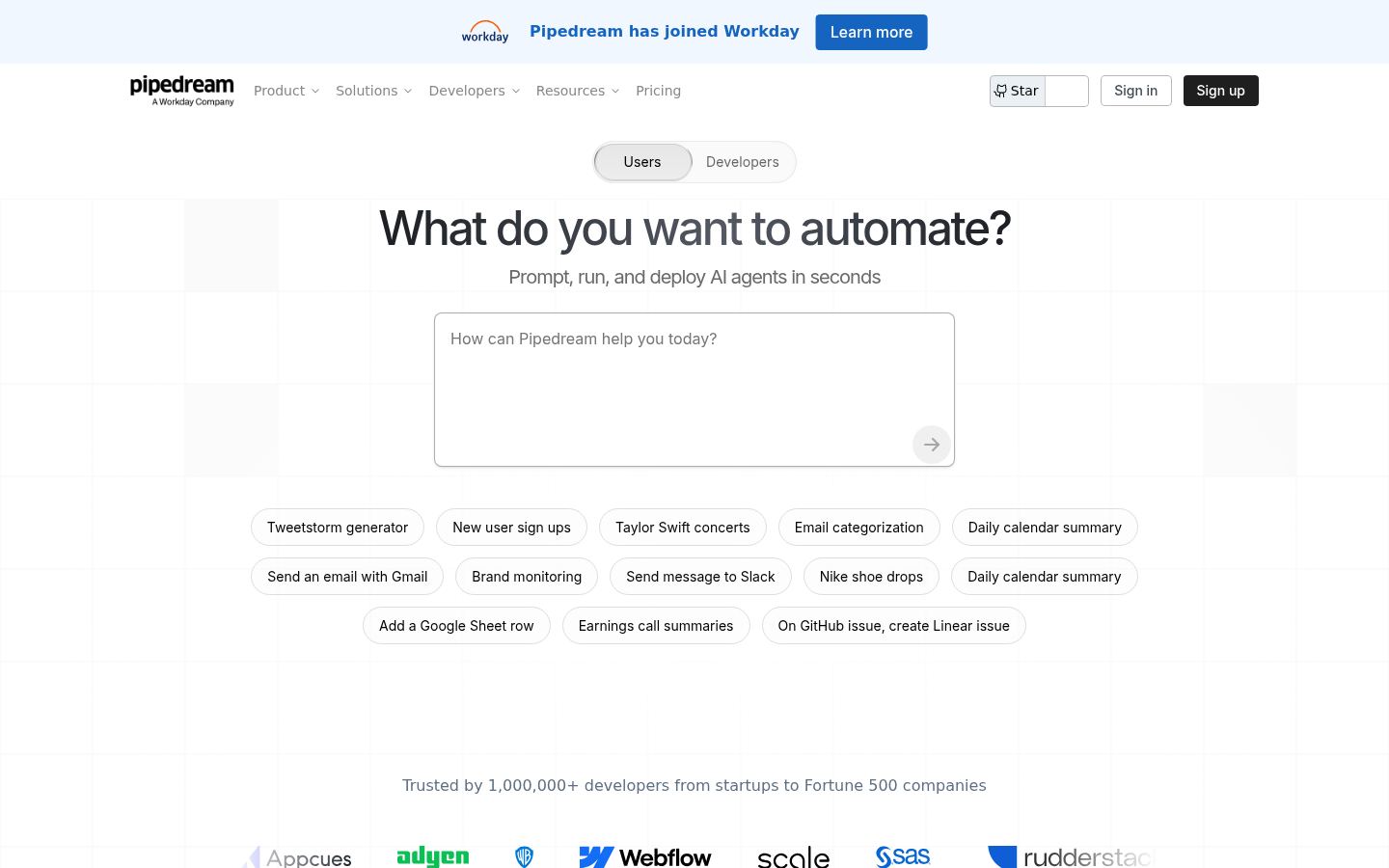
Task: Click the 'Pipedream has joined Workday' banner text
Action: pos(665,32)
